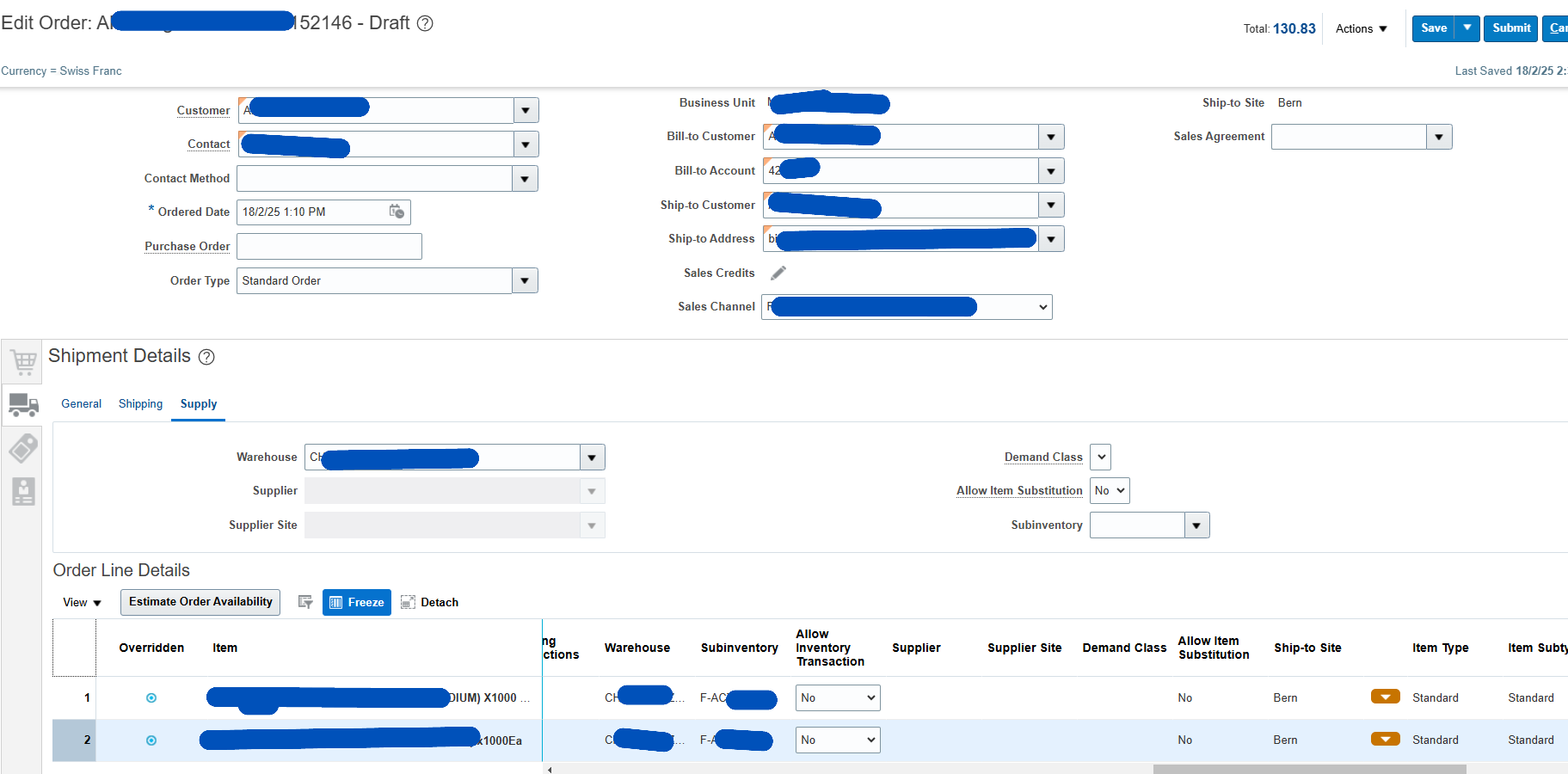
Task: Select the truck Shipment Details icon
Action: [x=22, y=404]
